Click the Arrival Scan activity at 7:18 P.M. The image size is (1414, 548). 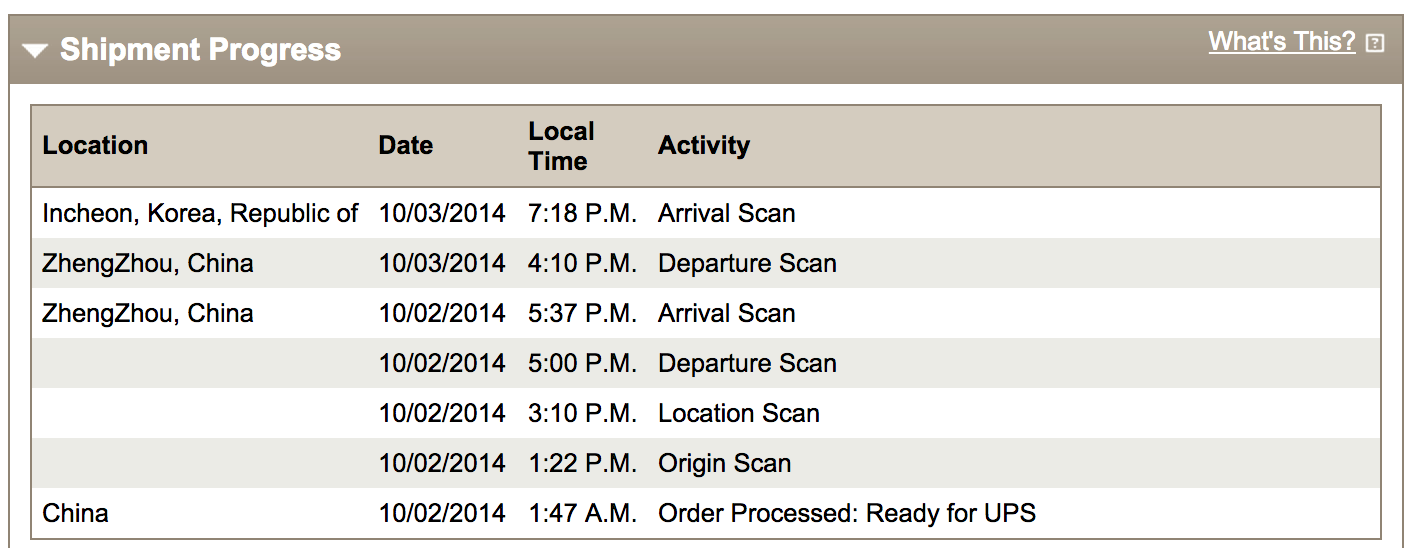(x=726, y=213)
